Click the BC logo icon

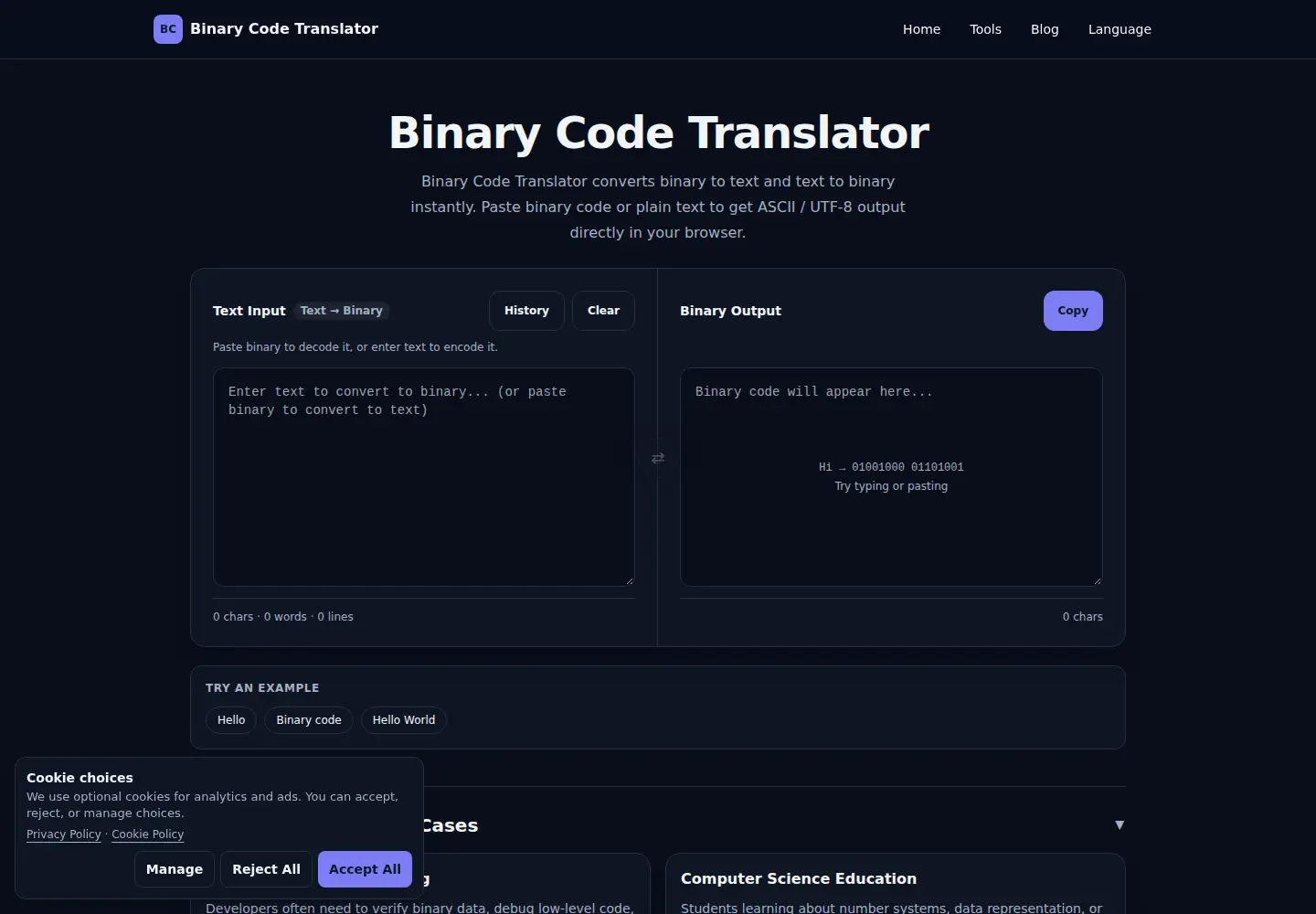coord(168,29)
